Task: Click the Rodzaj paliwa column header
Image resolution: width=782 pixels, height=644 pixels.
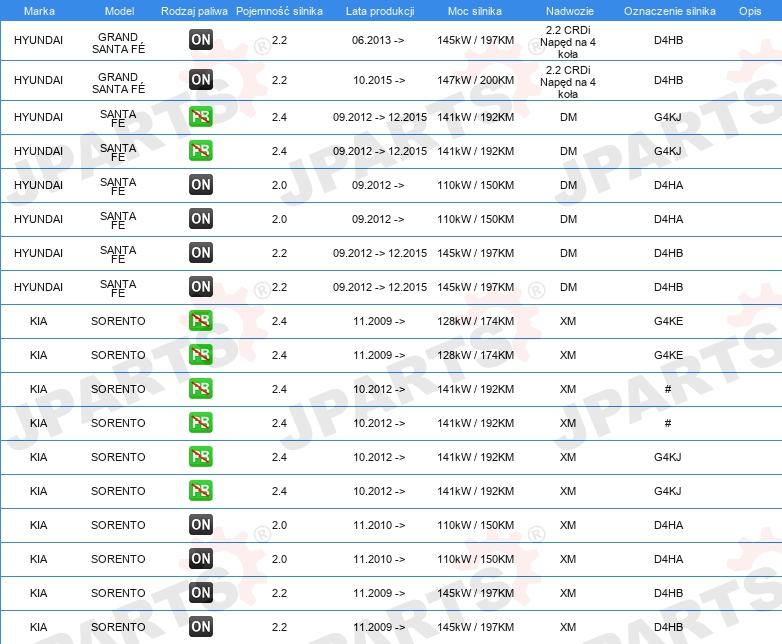Action: pyautogui.click(x=194, y=11)
